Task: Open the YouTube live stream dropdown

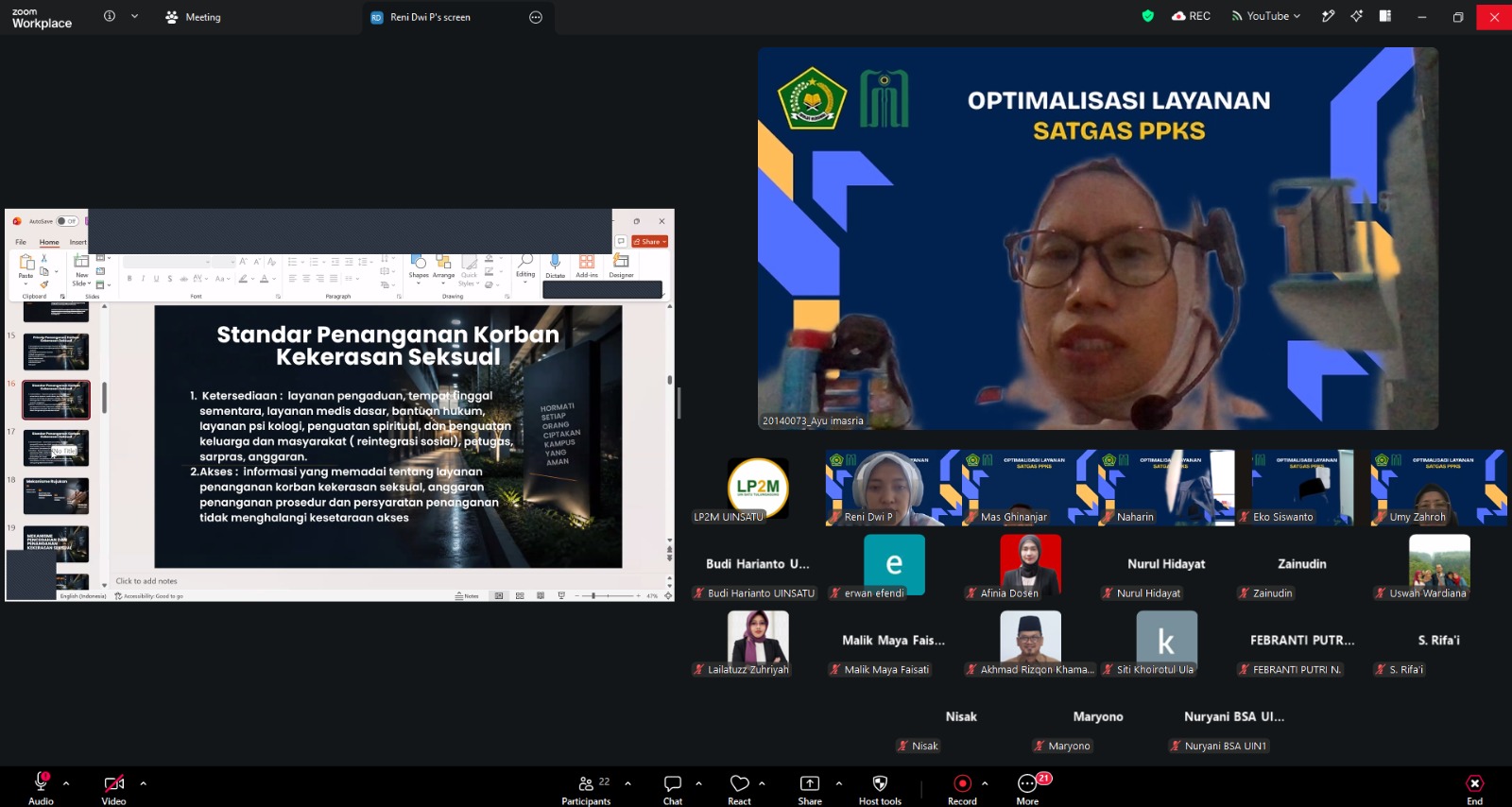Action: coord(1266,16)
